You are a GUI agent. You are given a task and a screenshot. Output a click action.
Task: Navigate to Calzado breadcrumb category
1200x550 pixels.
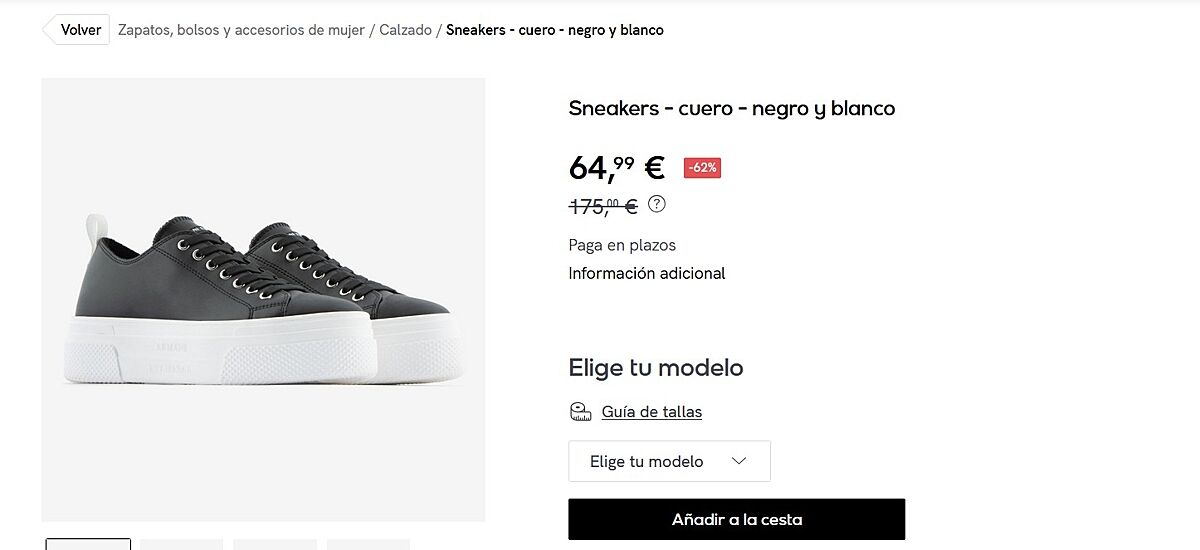405,30
